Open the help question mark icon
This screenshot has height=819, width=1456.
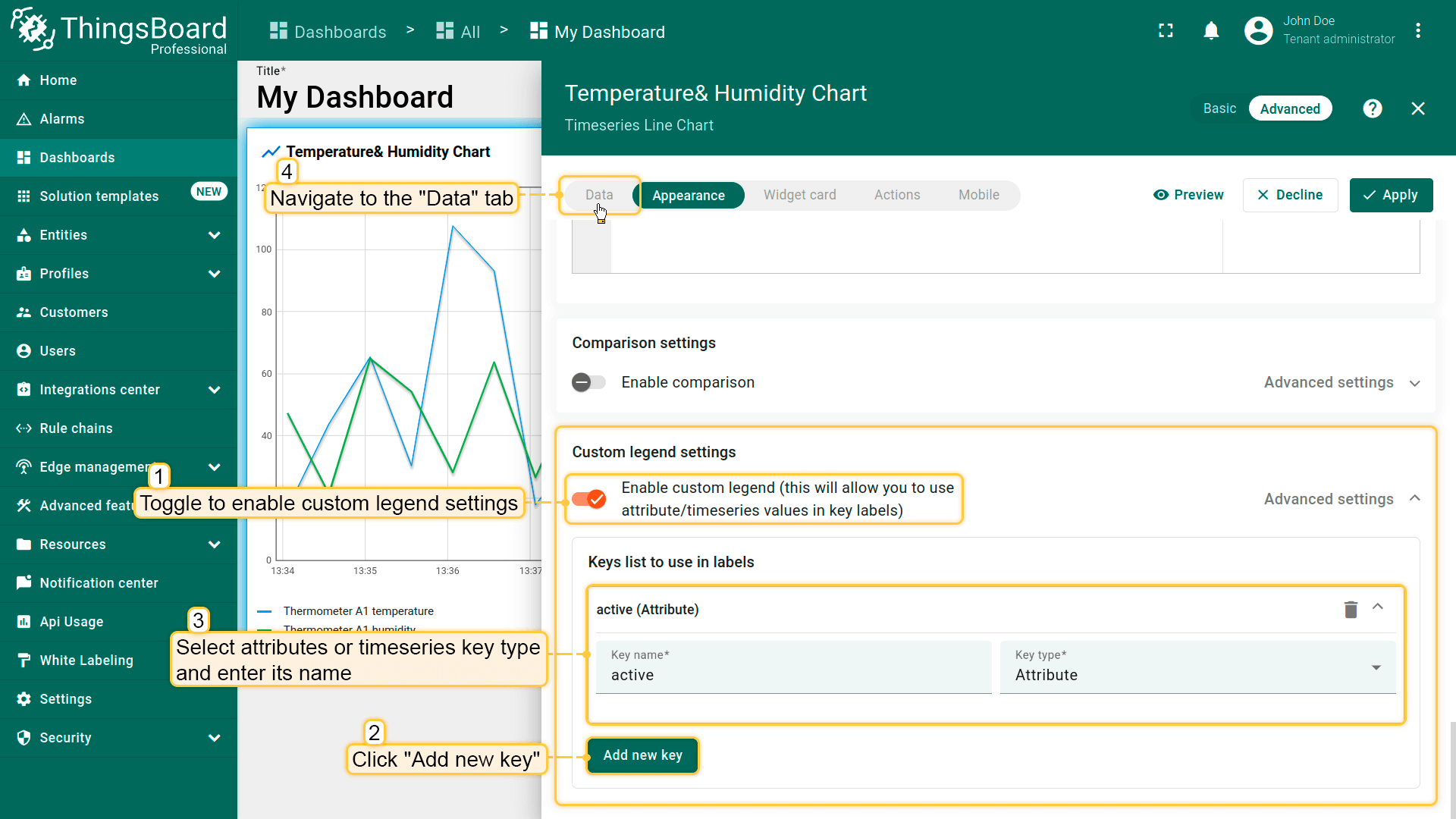[x=1372, y=108]
